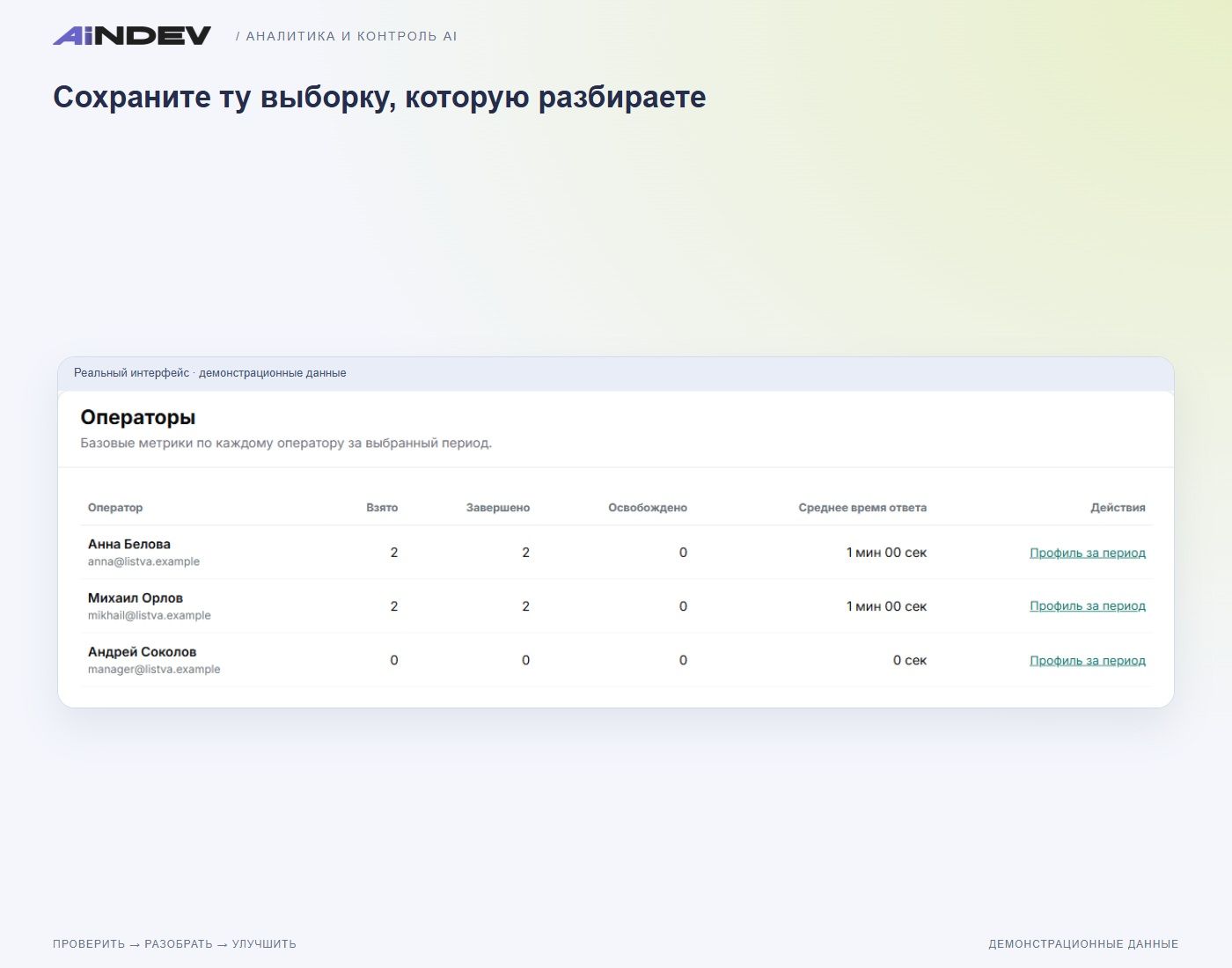Click the Освобождено column header
This screenshot has width=1232, height=968.
648,508
